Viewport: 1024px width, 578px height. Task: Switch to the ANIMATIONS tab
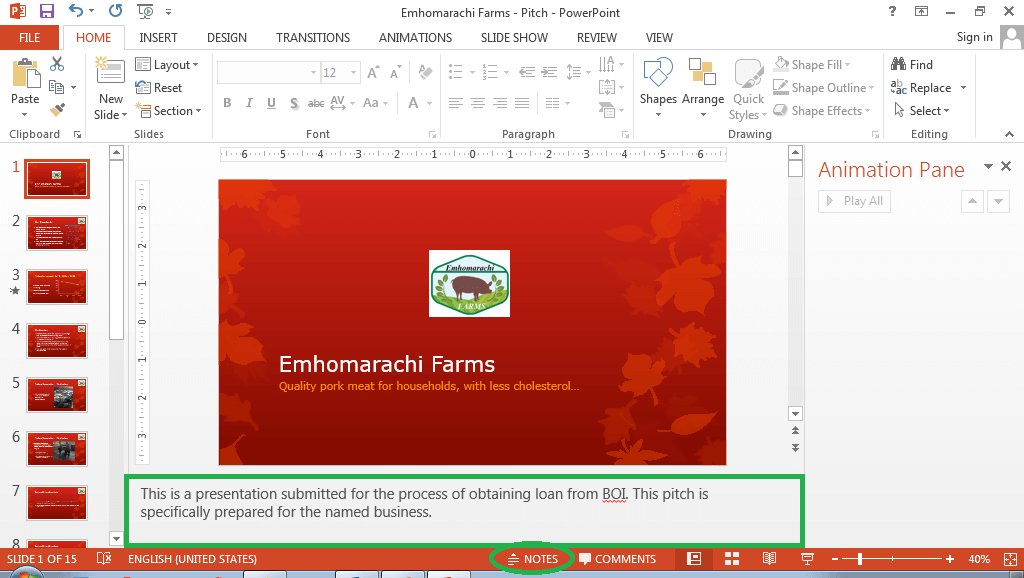[x=415, y=37]
